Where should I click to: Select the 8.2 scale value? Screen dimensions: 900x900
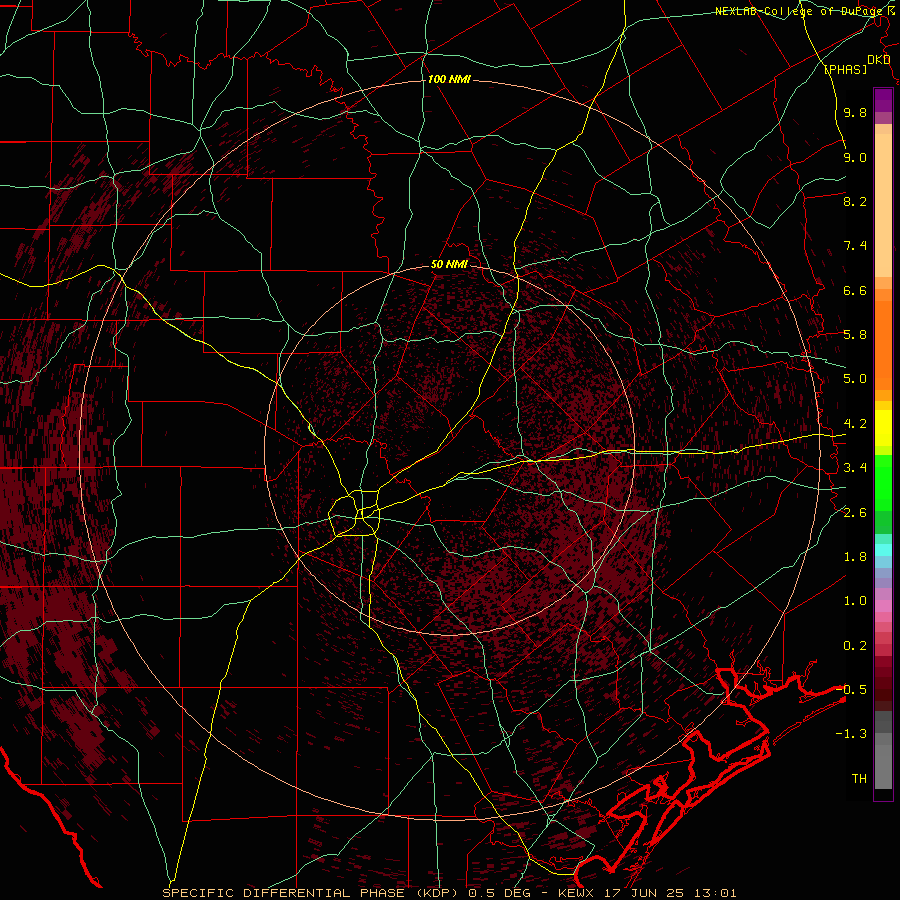click(855, 201)
